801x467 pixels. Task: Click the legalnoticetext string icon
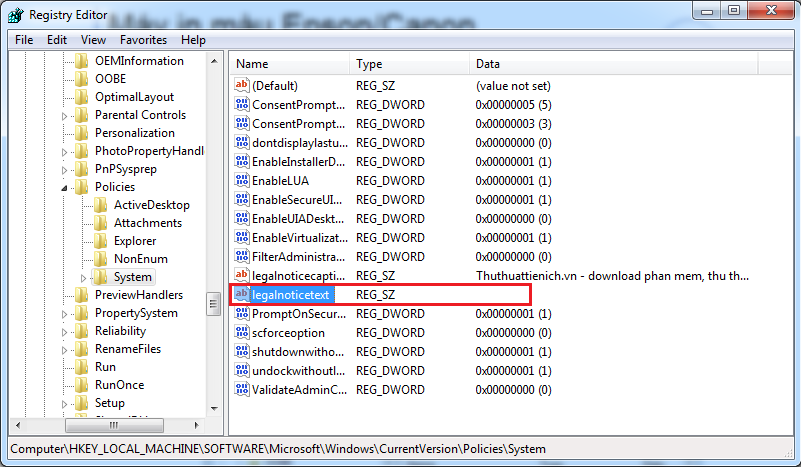(x=241, y=295)
